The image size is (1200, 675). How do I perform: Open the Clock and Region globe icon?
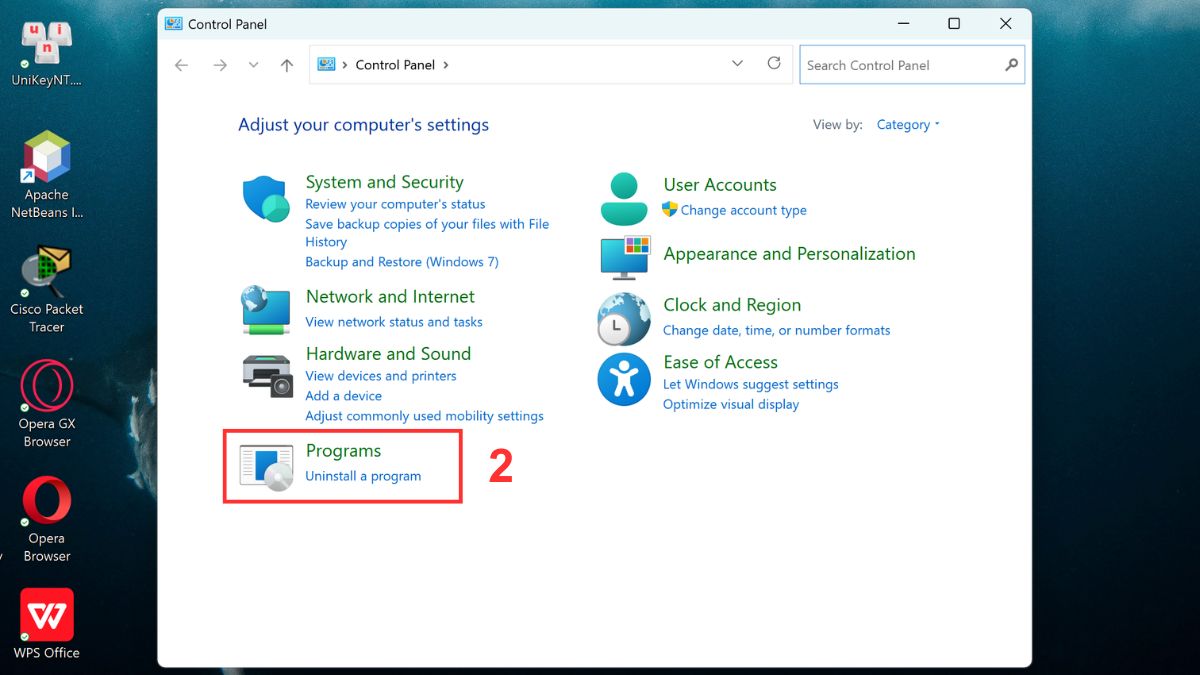[x=624, y=319]
